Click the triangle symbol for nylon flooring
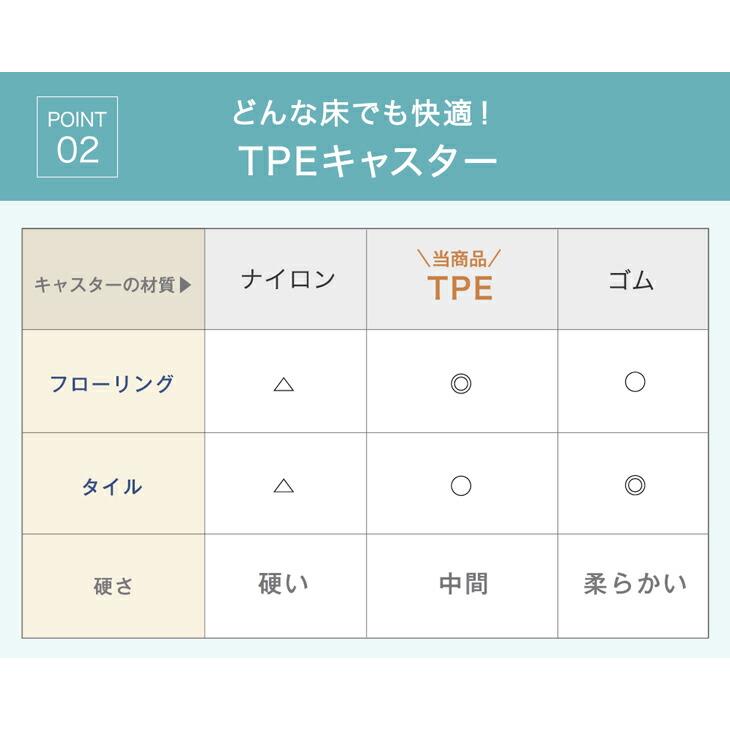The width and height of the screenshot is (730, 730). [284, 385]
